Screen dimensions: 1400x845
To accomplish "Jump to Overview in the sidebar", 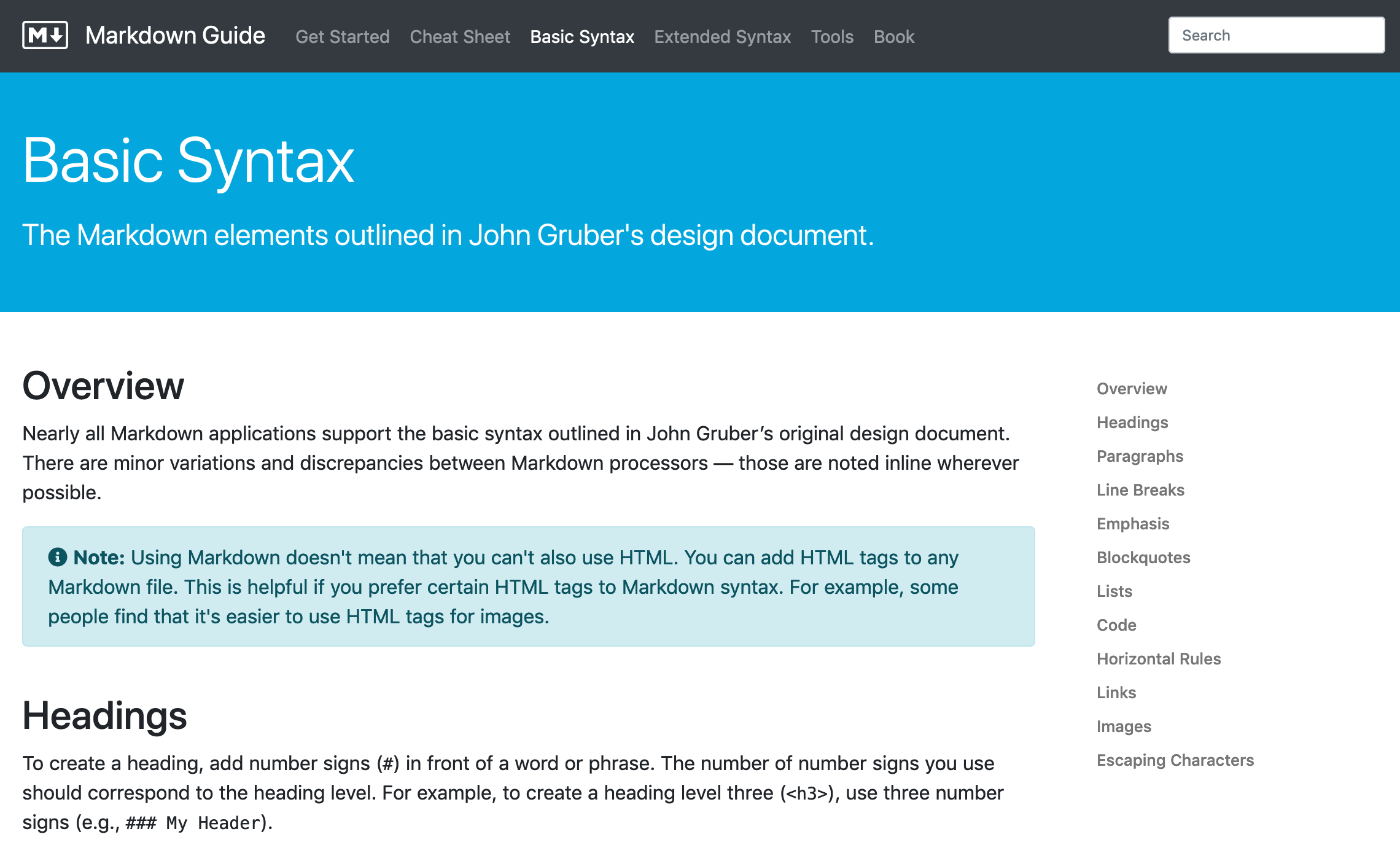I will [1132, 389].
